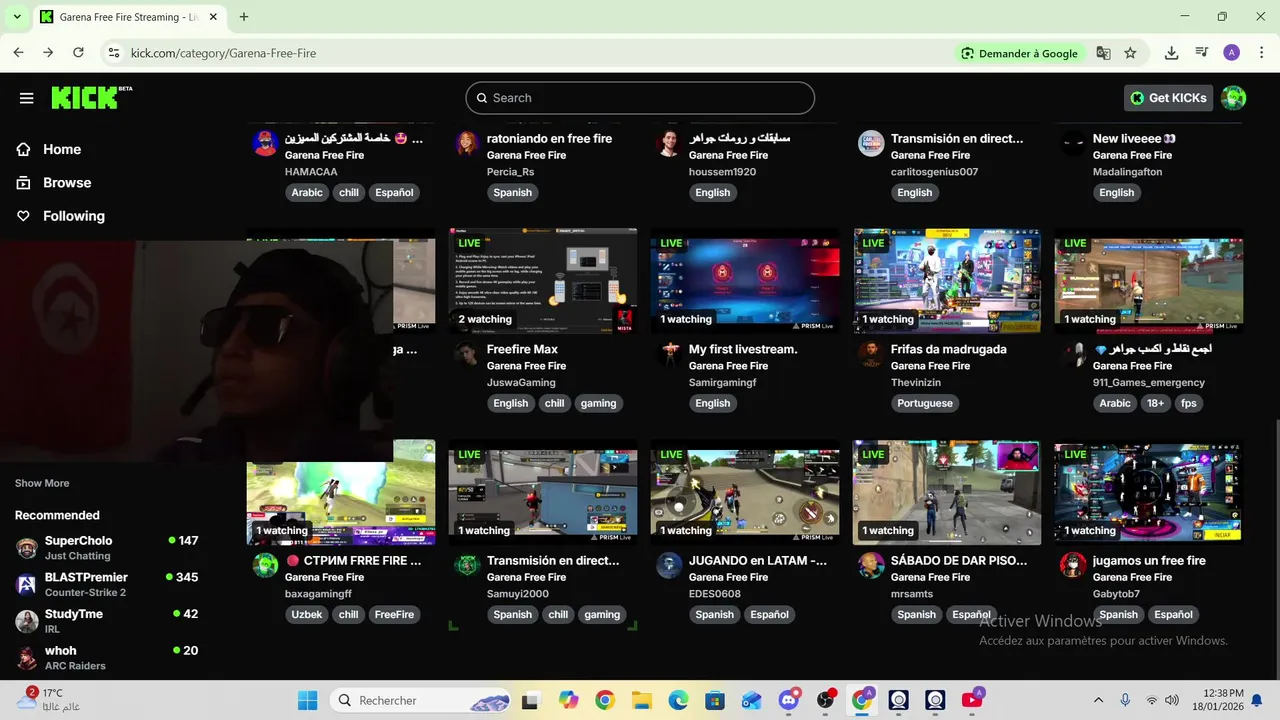Open Chrome downloads icon
Viewport: 1280px width, 720px height.
1172,53
